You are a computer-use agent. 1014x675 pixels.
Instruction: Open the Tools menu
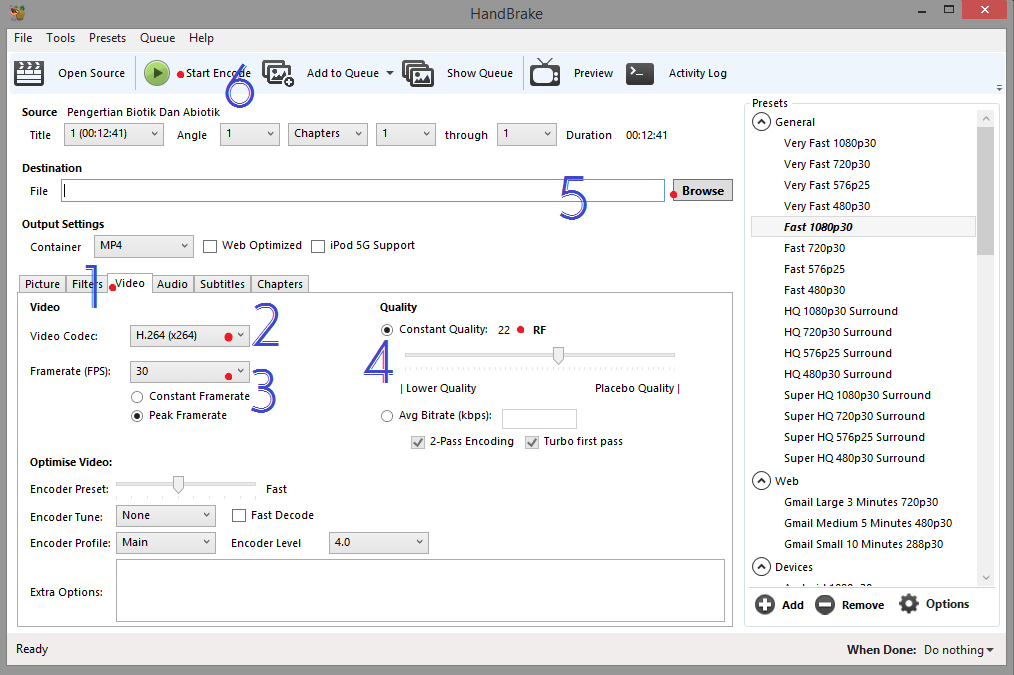pyautogui.click(x=61, y=38)
